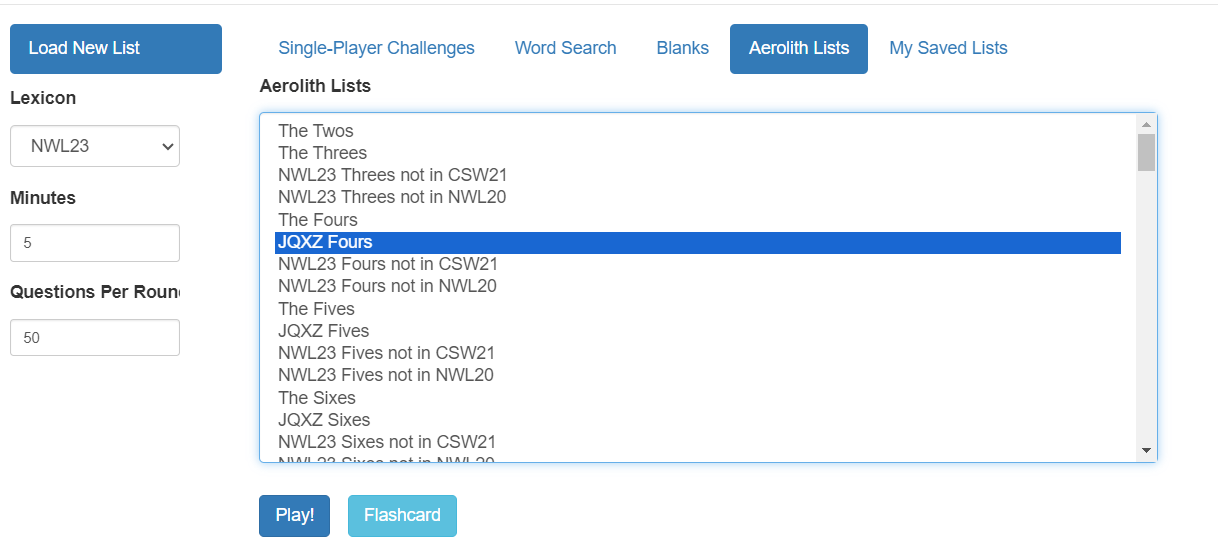
Task: Click the Flashcard button
Action: (402, 516)
